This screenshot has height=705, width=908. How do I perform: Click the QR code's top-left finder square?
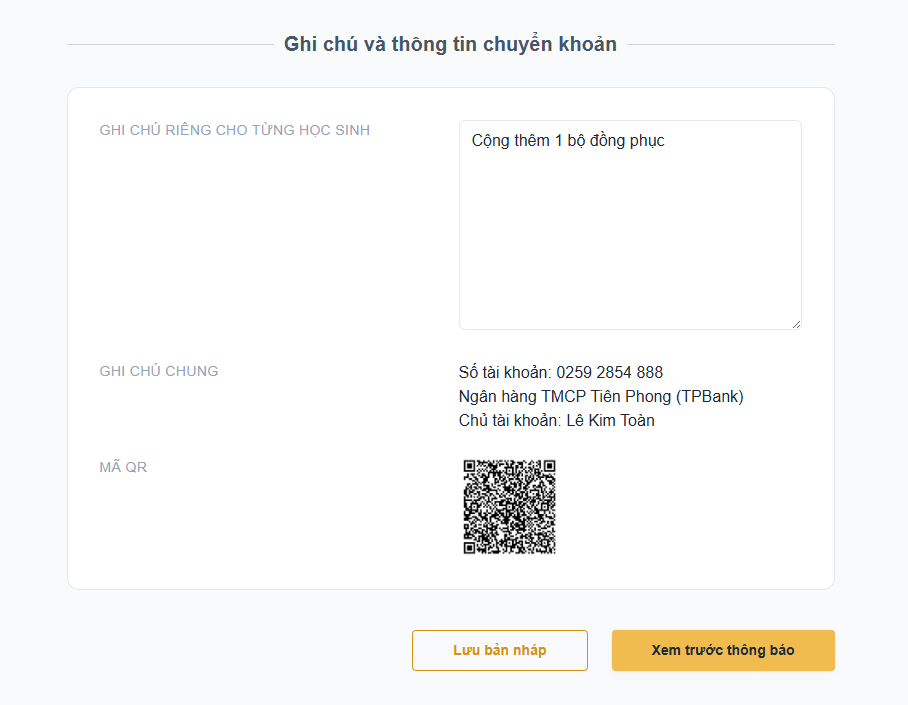coord(471,467)
